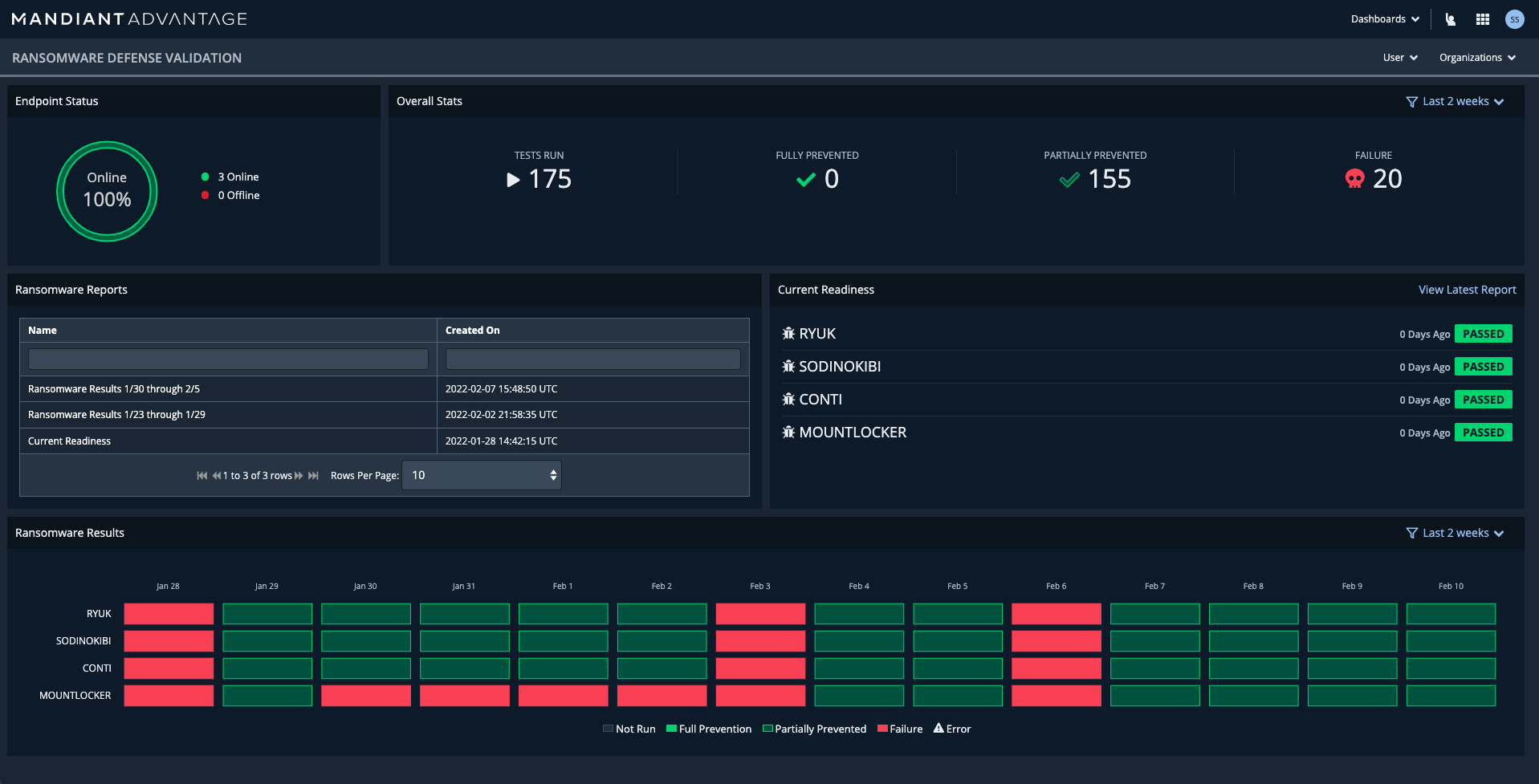Click the Created On filter input field
This screenshot has height=784, width=1539.
coord(593,359)
